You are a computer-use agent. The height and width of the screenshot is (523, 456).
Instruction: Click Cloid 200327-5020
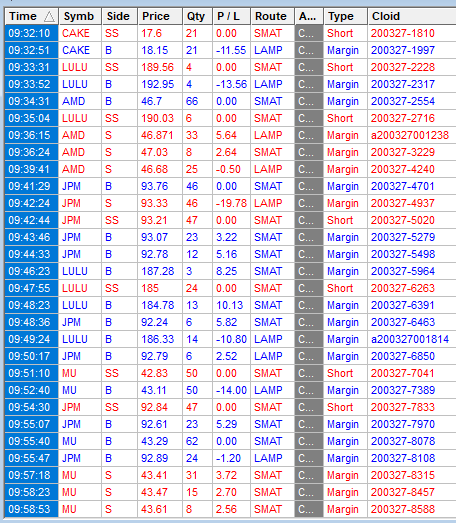403,220
